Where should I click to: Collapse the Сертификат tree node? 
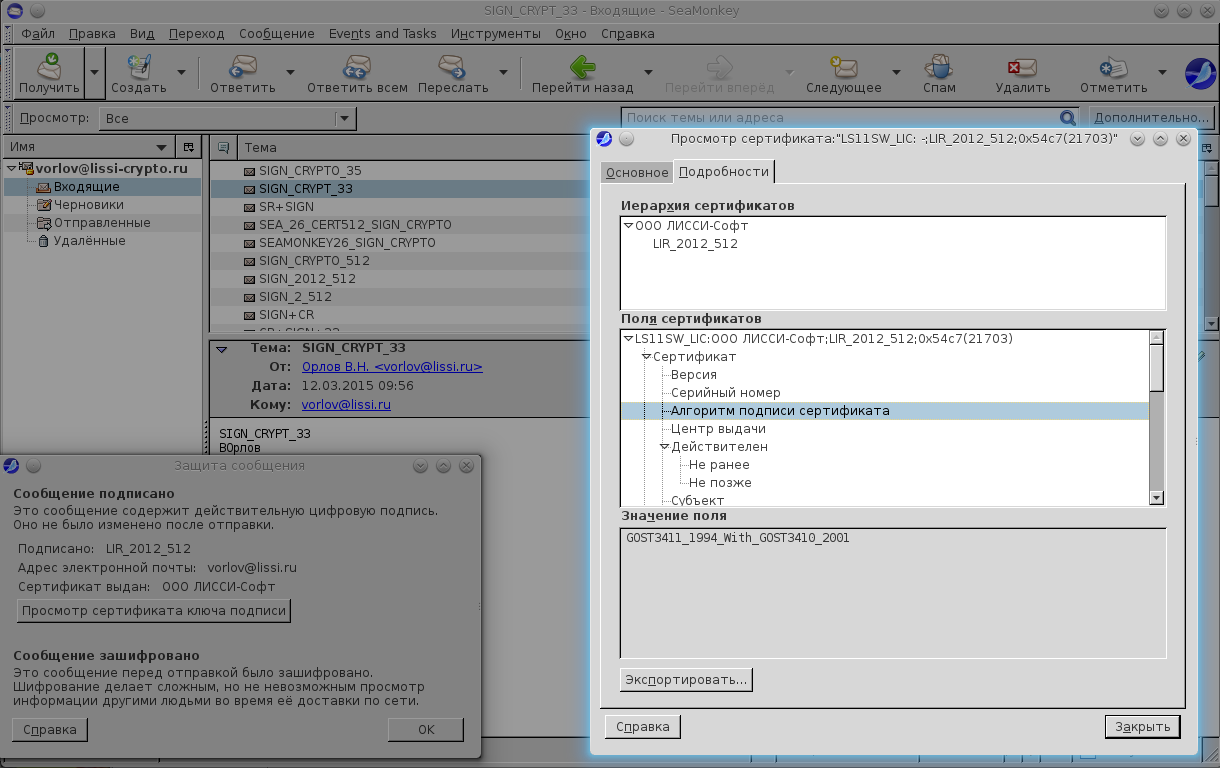tap(646, 357)
